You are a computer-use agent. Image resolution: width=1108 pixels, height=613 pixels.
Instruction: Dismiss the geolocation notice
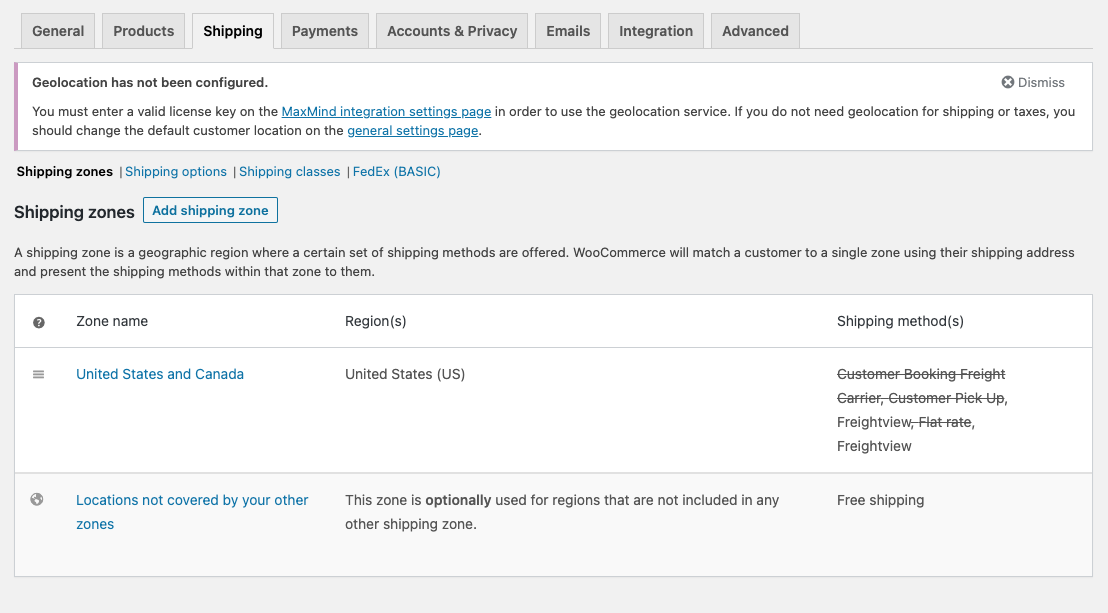[x=1033, y=83]
